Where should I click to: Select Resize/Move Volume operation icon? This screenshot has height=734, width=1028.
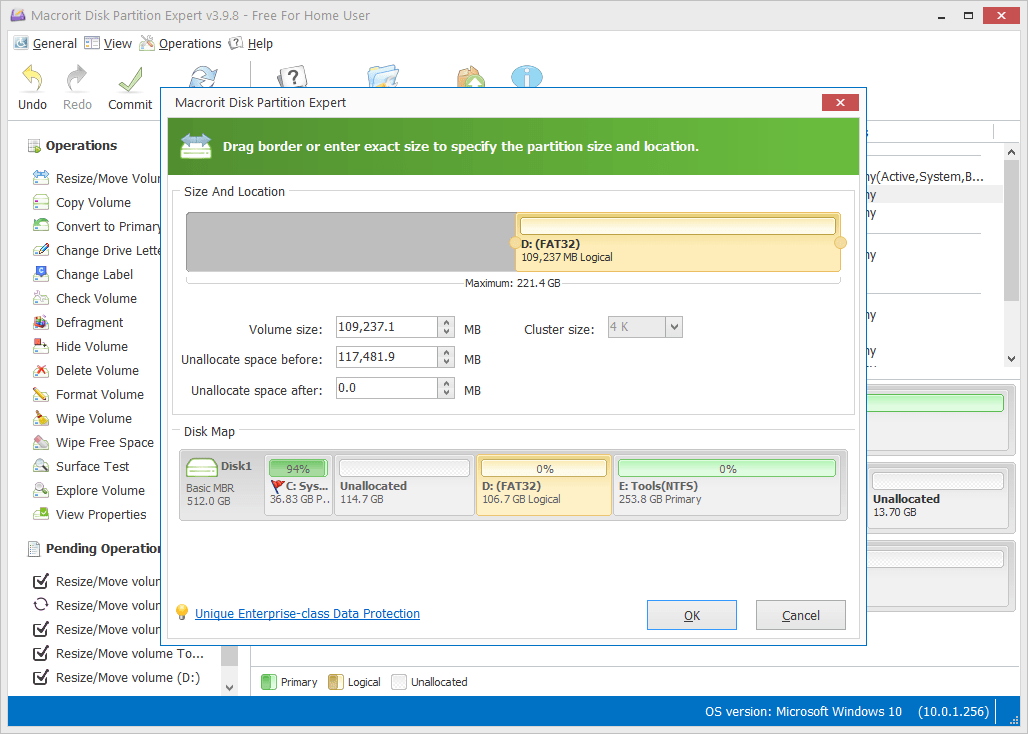click(41, 178)
